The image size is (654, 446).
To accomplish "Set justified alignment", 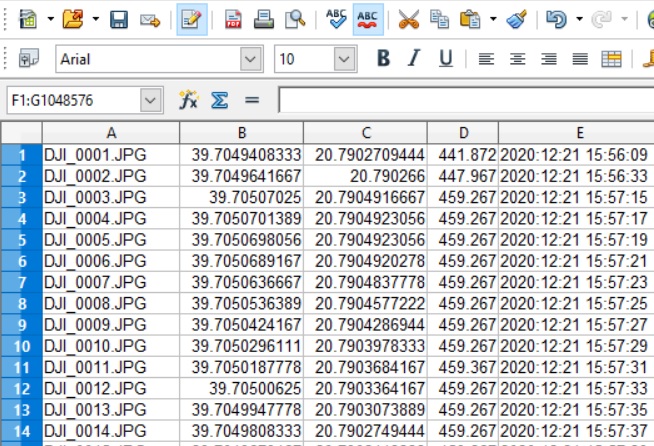I will [580, 59].
